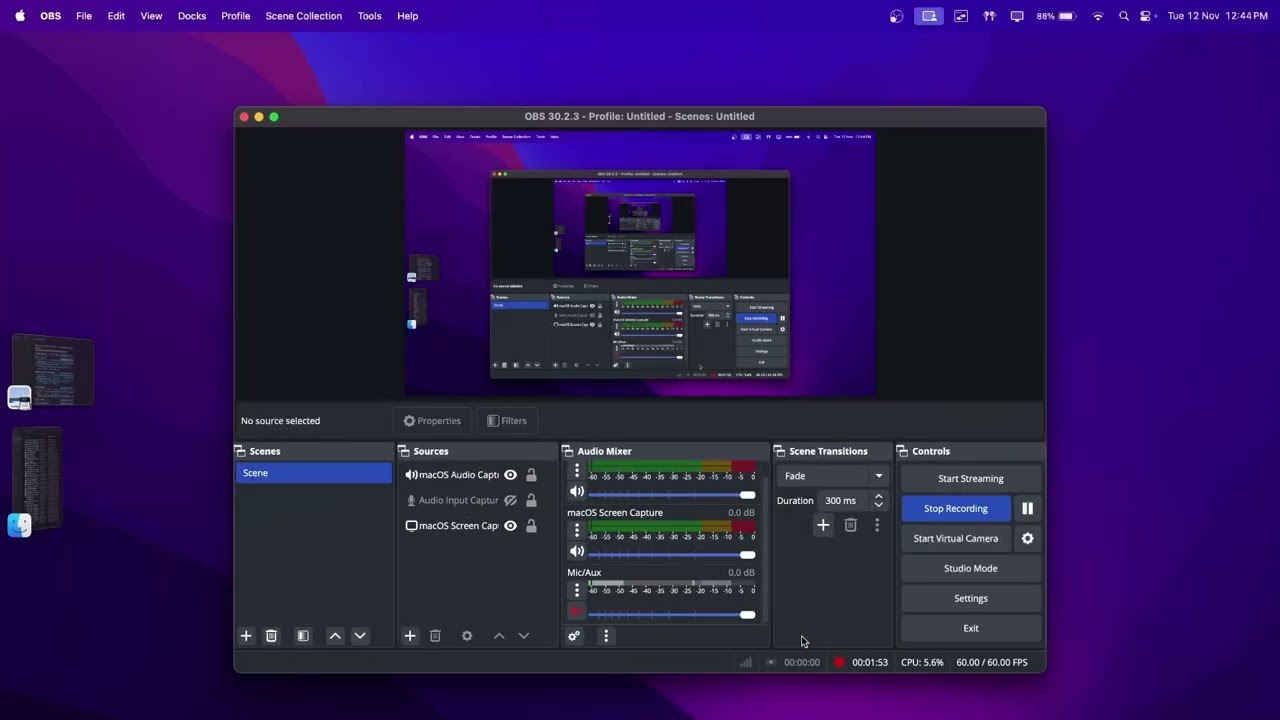Click the 300 ms duration field

tap(845, 500)
